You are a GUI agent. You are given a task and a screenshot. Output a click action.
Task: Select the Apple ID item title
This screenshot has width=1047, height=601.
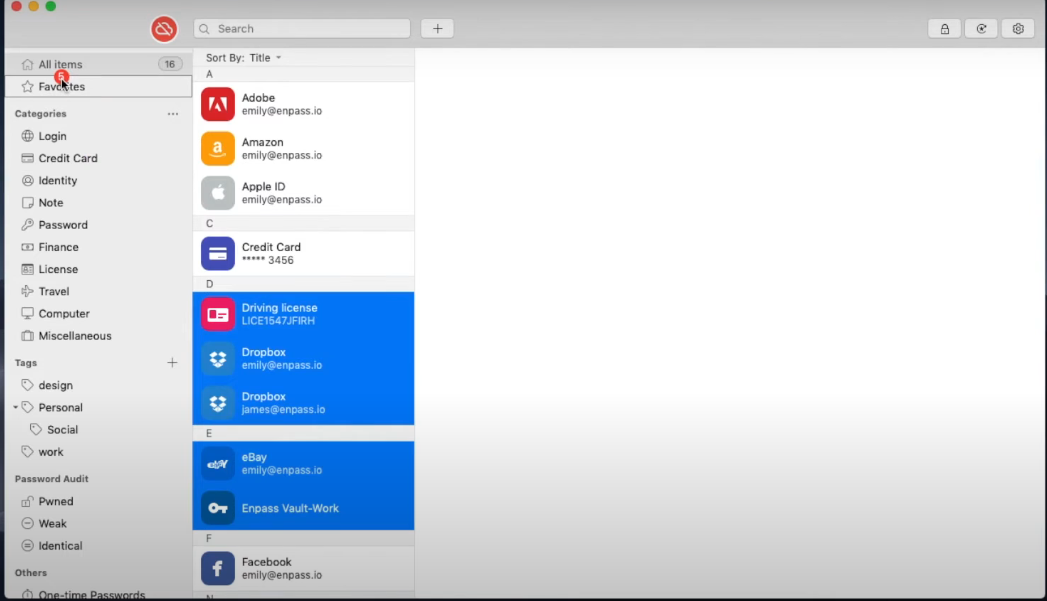pos(263,186)
